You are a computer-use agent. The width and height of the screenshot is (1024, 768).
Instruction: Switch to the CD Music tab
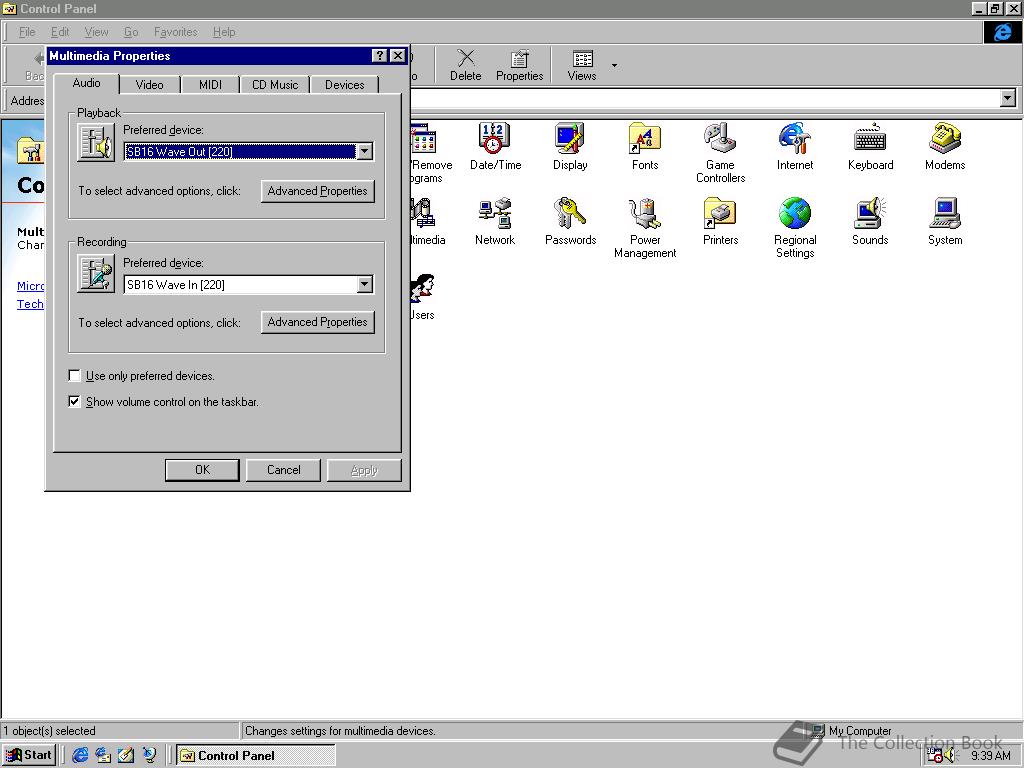(275, 85)
